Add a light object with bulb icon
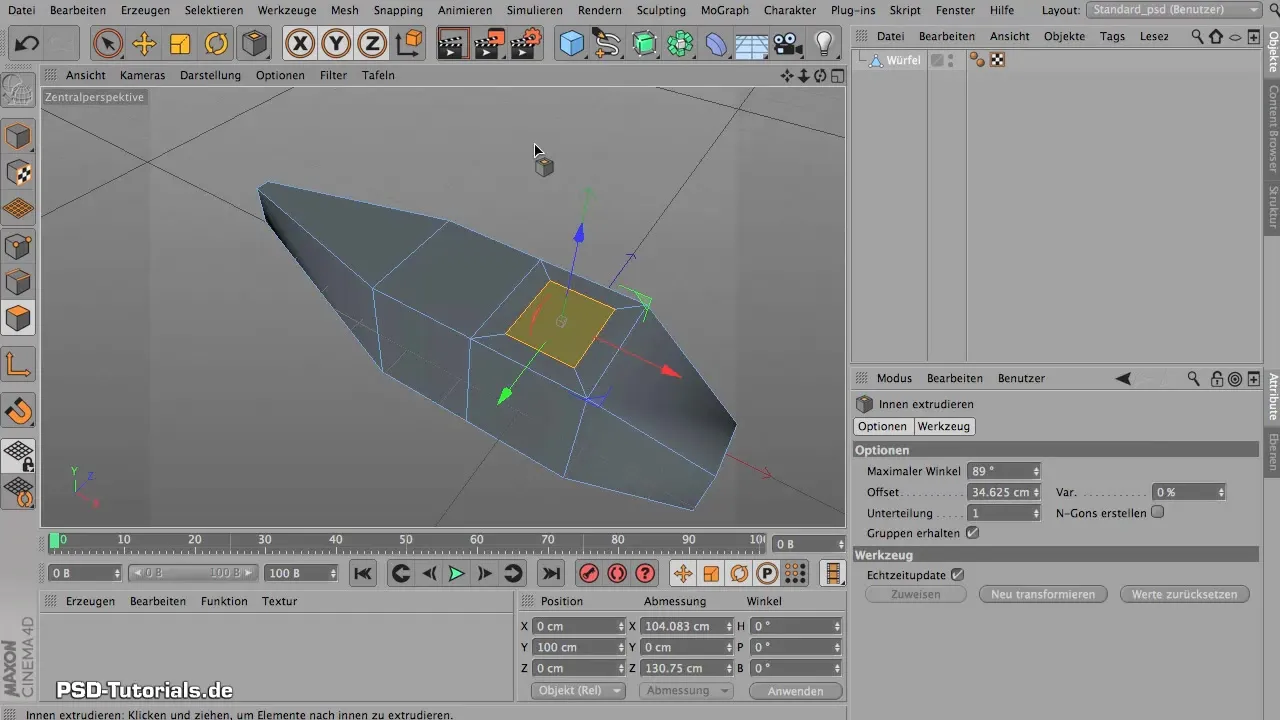Image resolution: width=1280 pixels, height=720 pixels. (824, 44)
